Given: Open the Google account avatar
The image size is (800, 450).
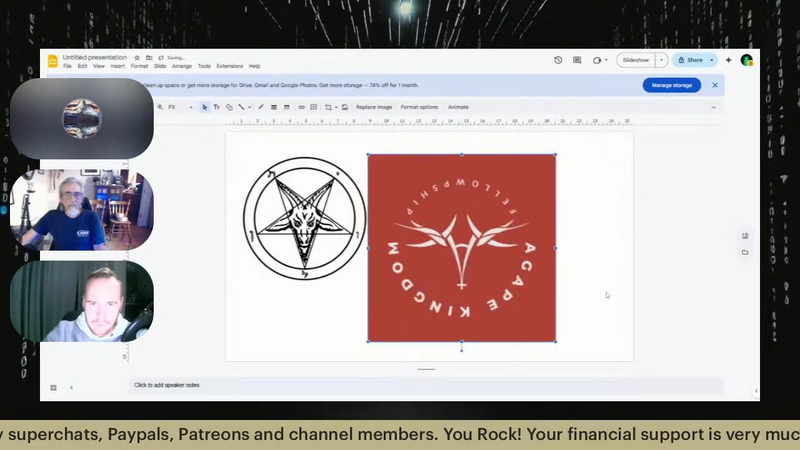Looking at the screenshot, I should [747, 60].
